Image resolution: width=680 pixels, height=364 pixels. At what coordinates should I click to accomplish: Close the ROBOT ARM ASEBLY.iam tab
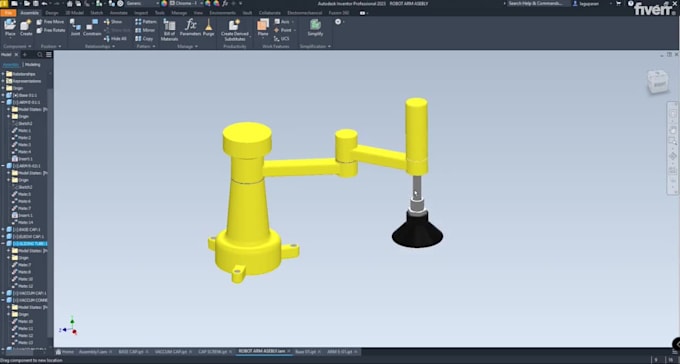click(289, 351)
